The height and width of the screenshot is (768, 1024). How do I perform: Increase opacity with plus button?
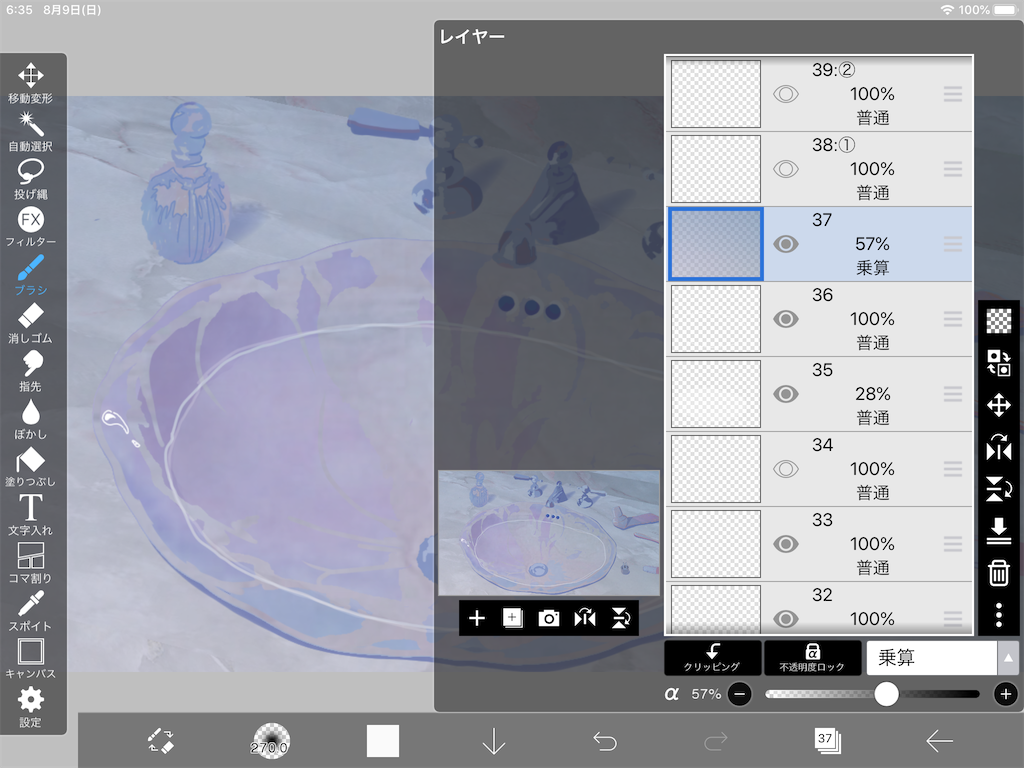(x=1006, y=694)
